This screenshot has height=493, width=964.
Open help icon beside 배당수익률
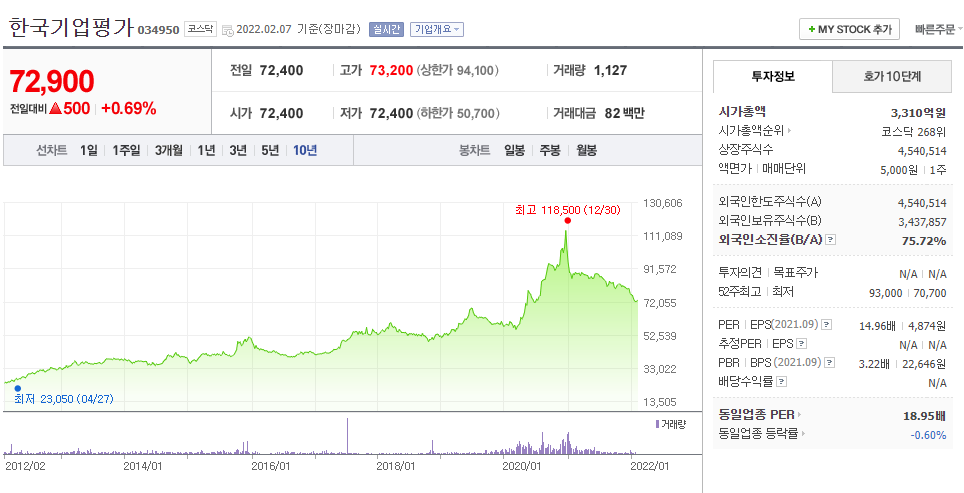point(781,382)
